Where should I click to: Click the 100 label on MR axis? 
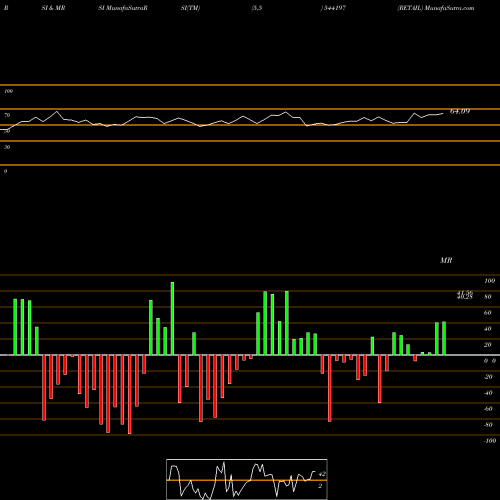[489, 281]
